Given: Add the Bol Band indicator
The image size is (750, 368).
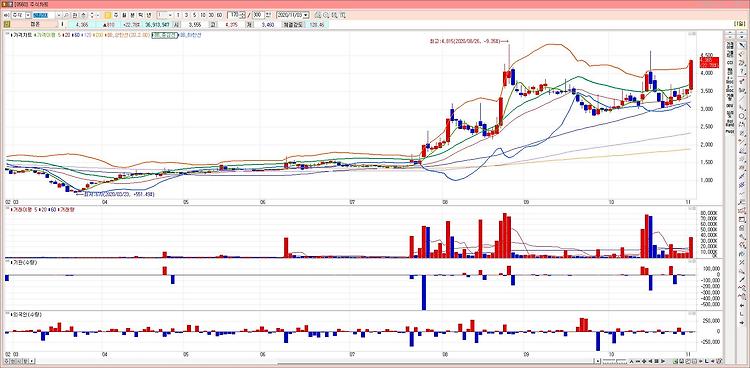Looking at the screenshot, I should tap(730, 123).
